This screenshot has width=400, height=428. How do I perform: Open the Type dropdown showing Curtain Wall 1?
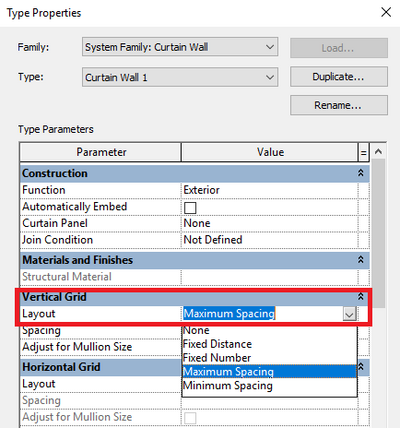point(180,77)
